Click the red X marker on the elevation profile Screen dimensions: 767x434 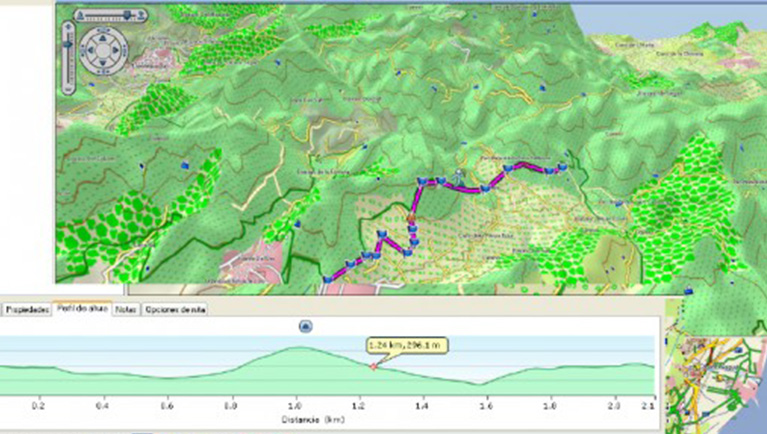373,367
